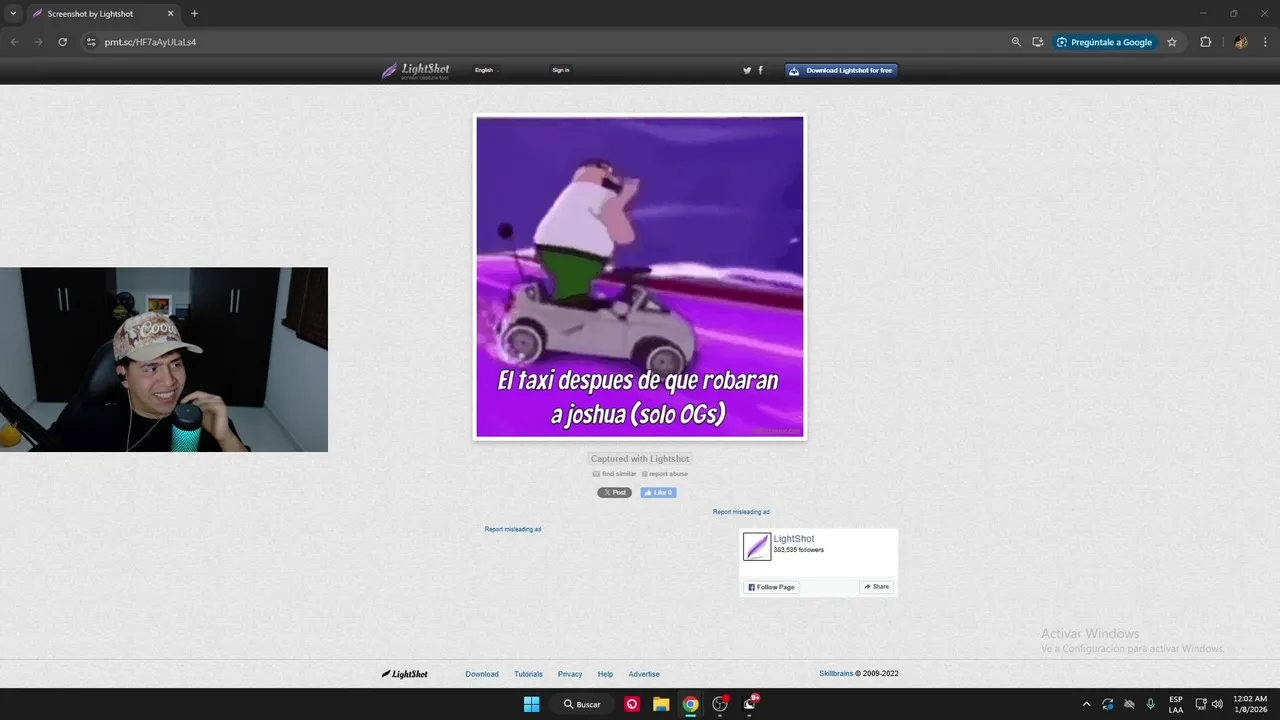The image size is (1280, 720).
Task: Click Report misleading ad link below Post button
Action: tap(513, 529)
